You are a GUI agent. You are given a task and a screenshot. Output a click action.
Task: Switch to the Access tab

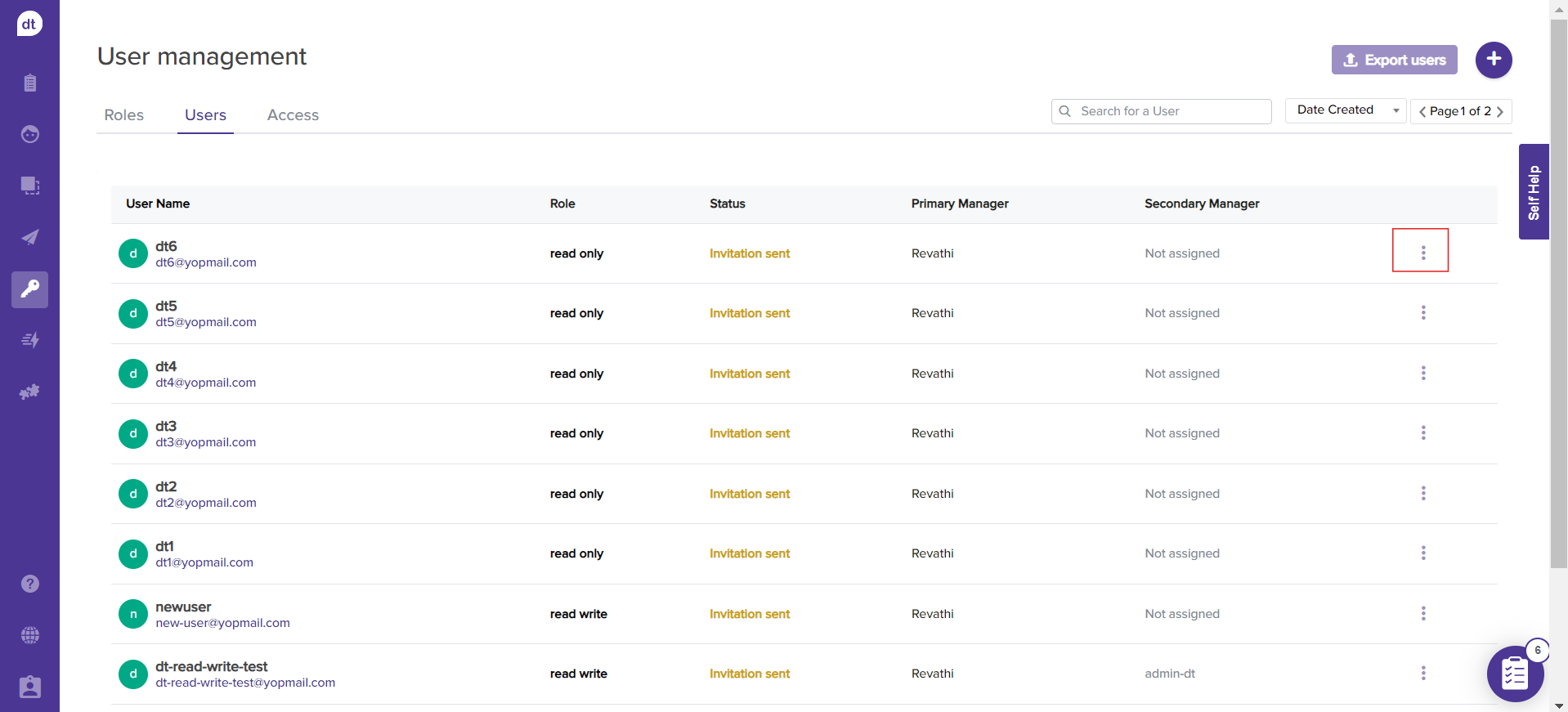(293, 115)
